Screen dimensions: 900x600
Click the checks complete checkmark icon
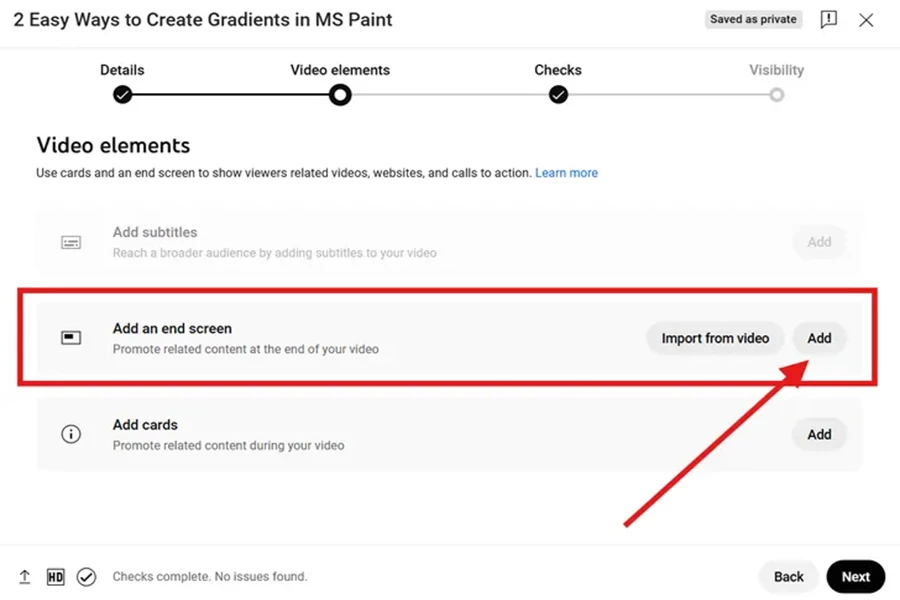[x=87, y=576]
